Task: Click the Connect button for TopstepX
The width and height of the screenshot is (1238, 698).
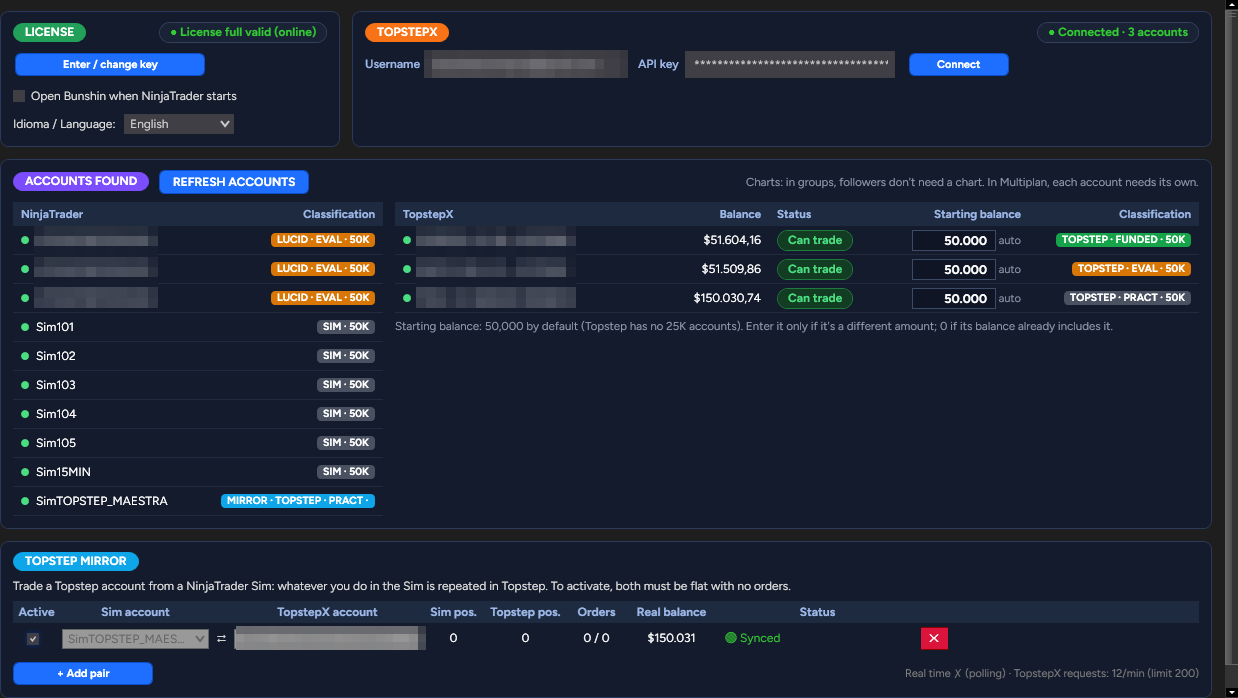Action: point(958,64)
